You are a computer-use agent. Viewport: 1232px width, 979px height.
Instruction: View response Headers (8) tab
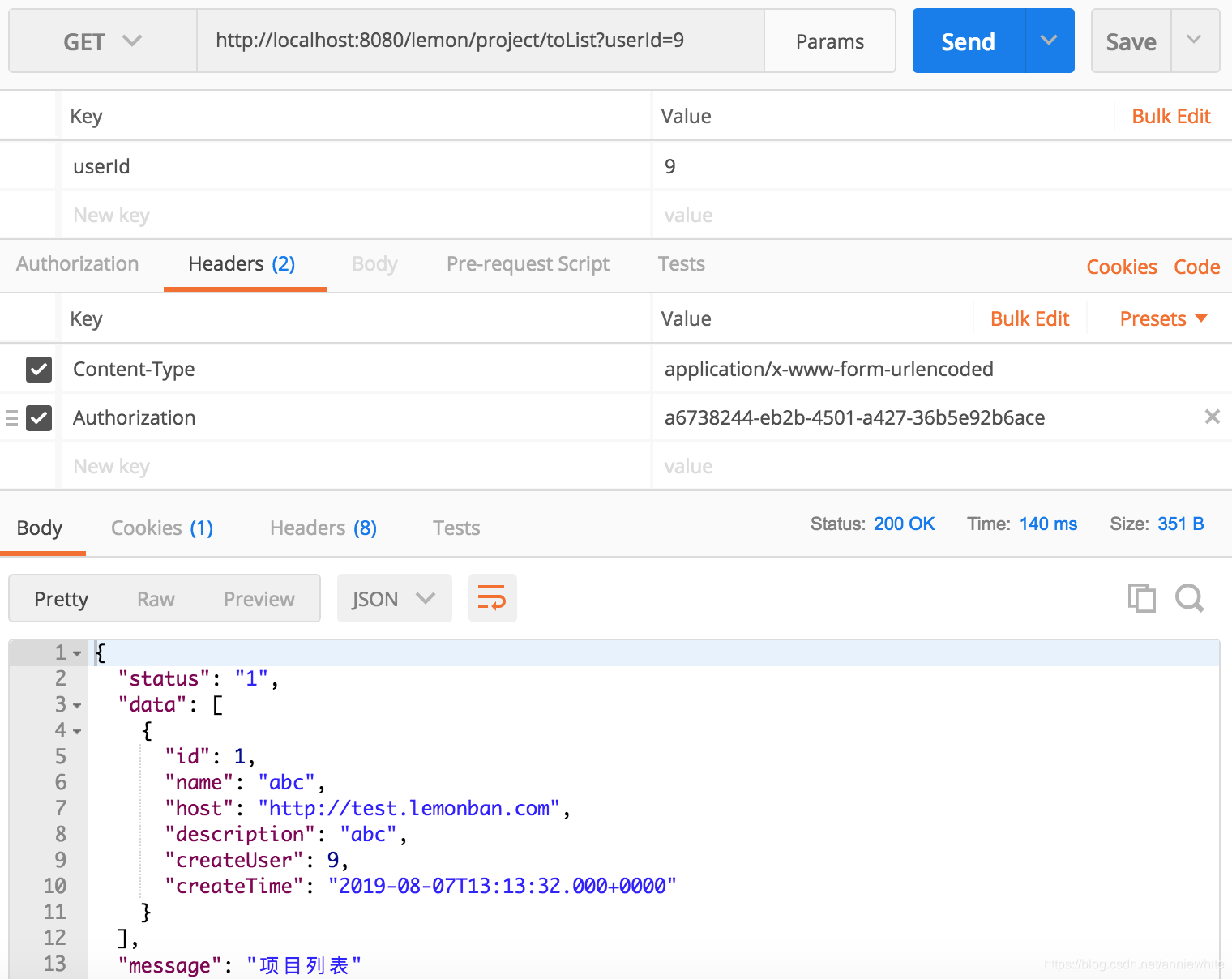[323, 528]
